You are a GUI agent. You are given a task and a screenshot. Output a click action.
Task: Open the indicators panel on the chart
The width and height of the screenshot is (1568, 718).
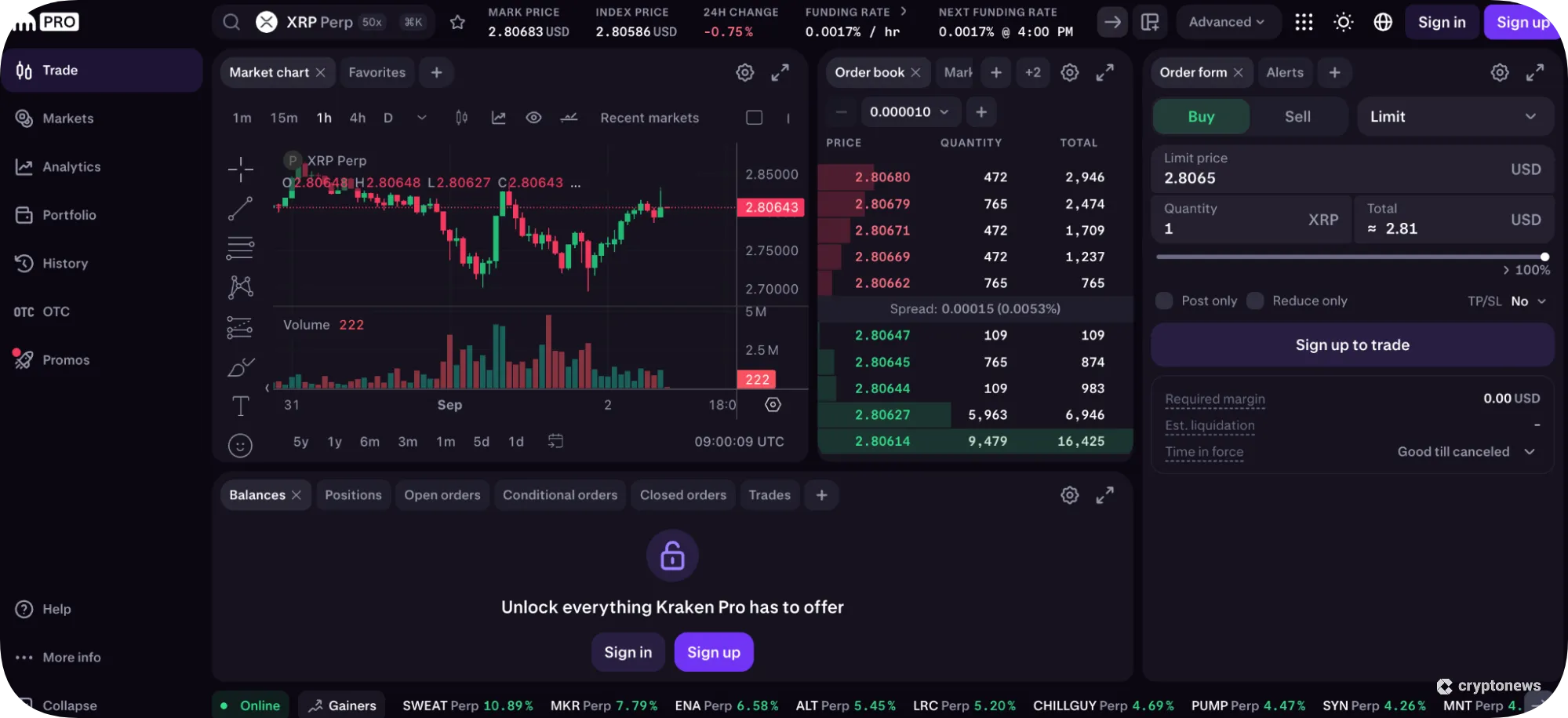click(x=497, y=117)
